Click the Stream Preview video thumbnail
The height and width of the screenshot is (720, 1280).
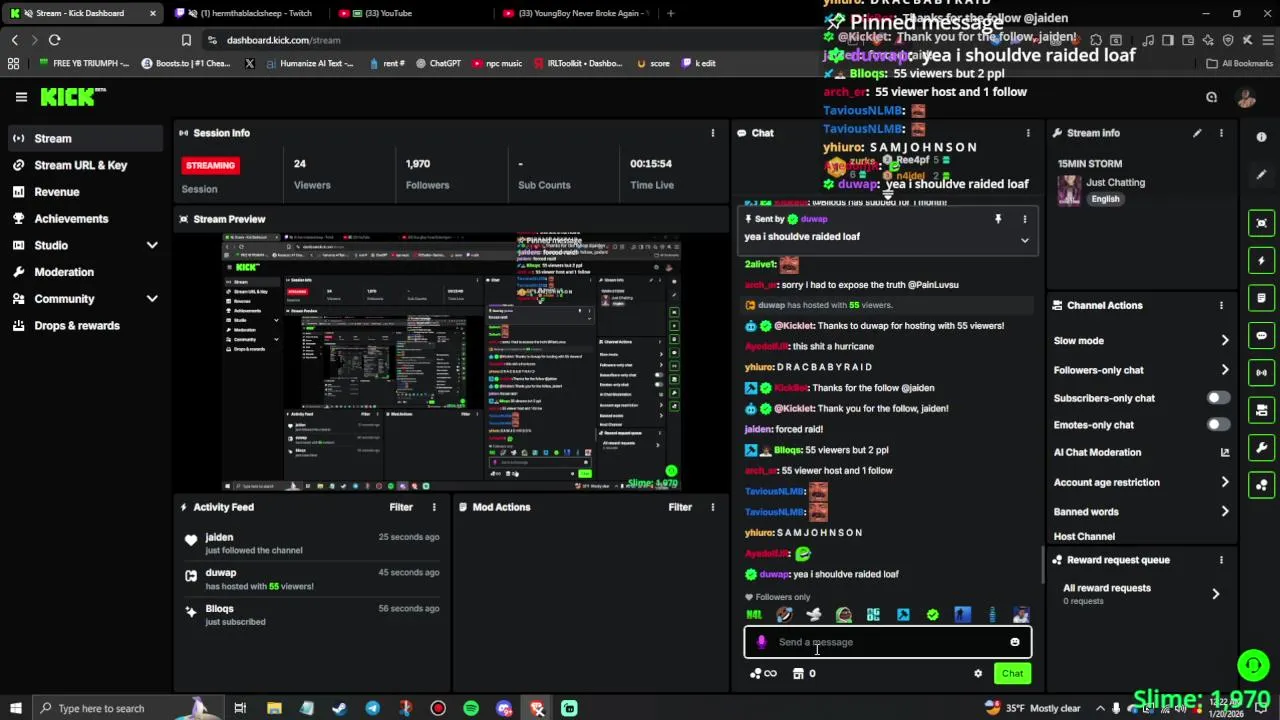[451, 362]
